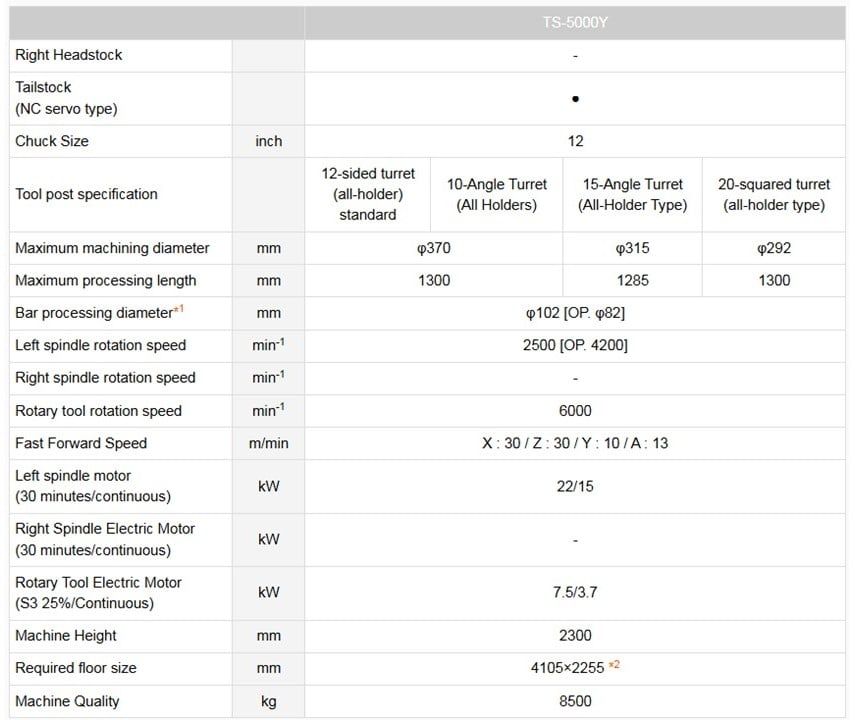
Task: Select the Chuck Size value 12
Action: point(575,141)
